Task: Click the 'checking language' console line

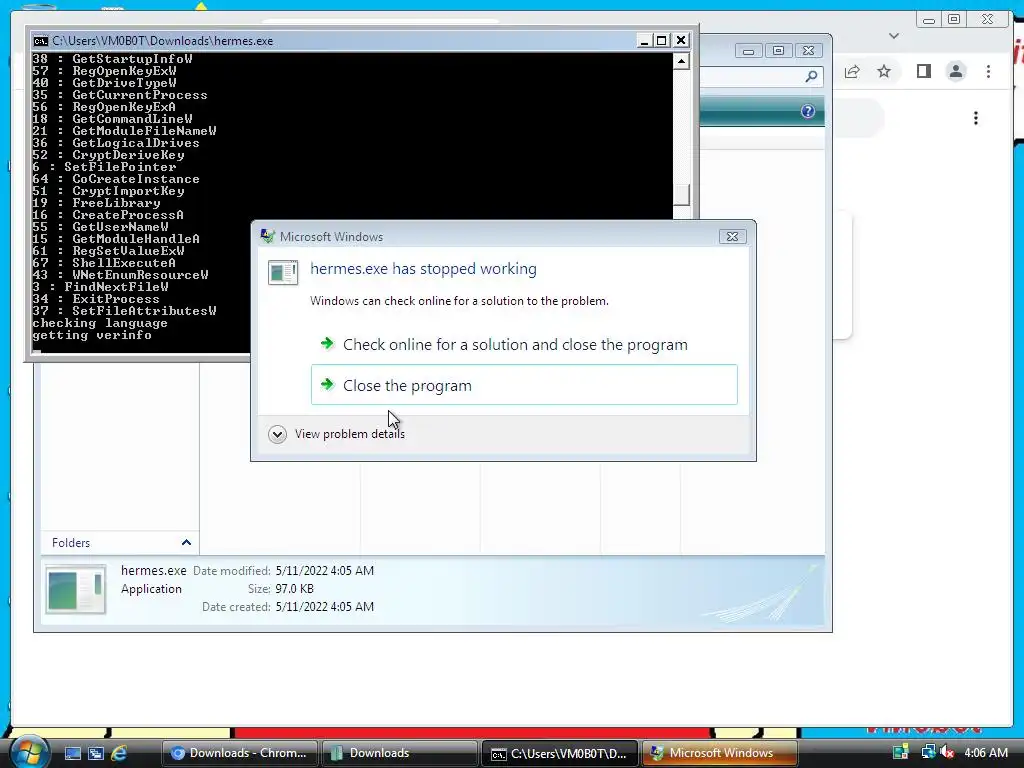Action: point(99,323)
